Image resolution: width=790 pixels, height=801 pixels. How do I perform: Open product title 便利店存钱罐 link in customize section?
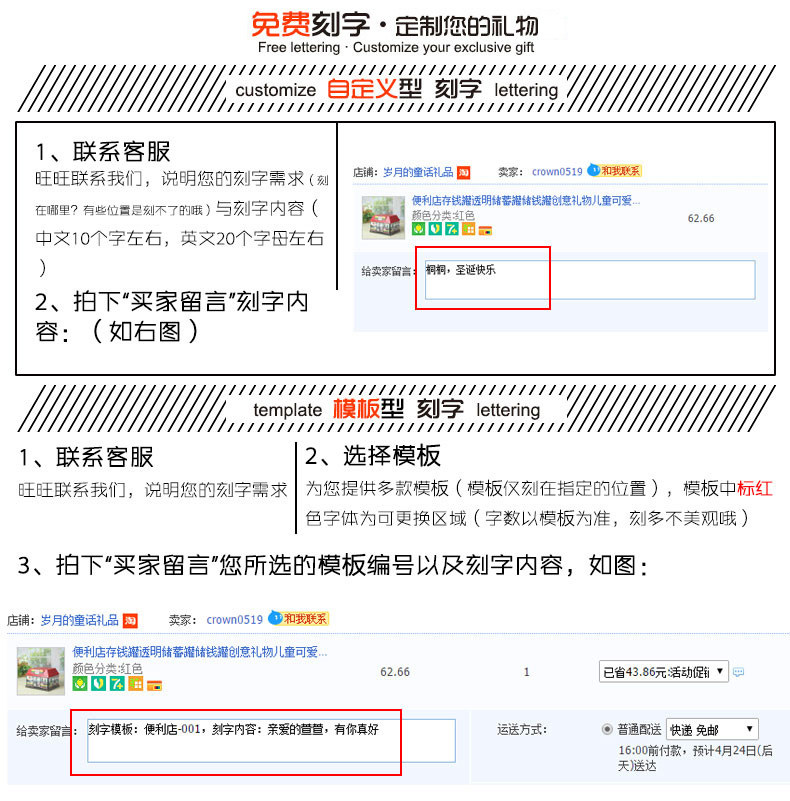[x=526, y=200]
